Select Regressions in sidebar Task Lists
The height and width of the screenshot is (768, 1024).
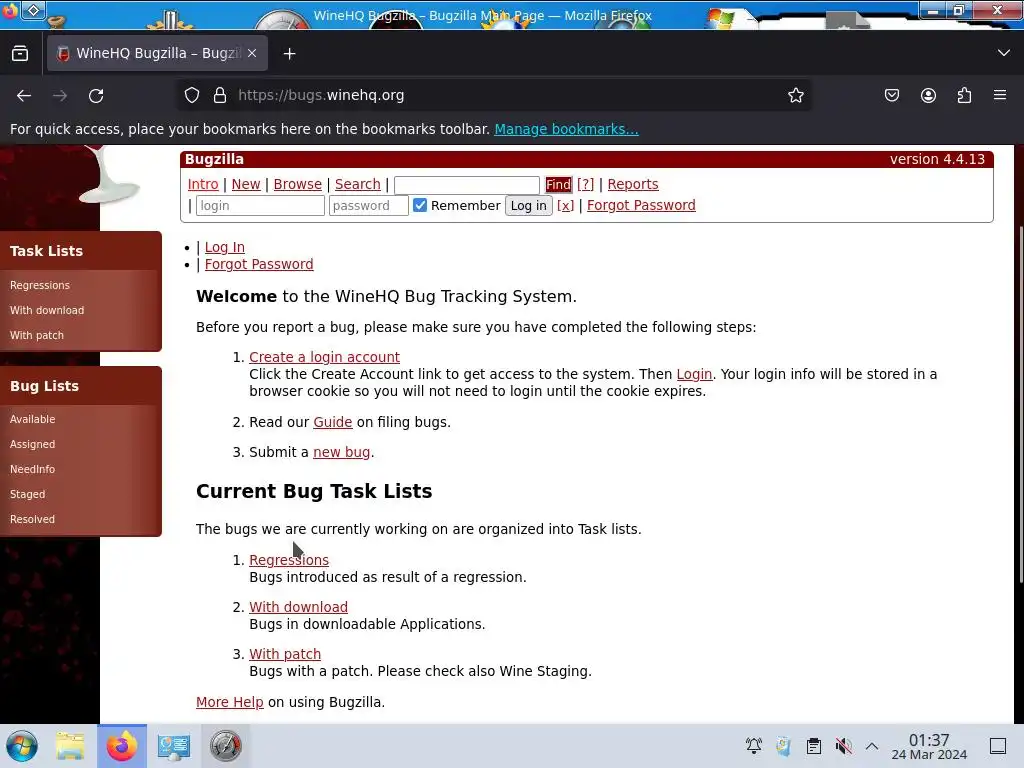(40, 285)
